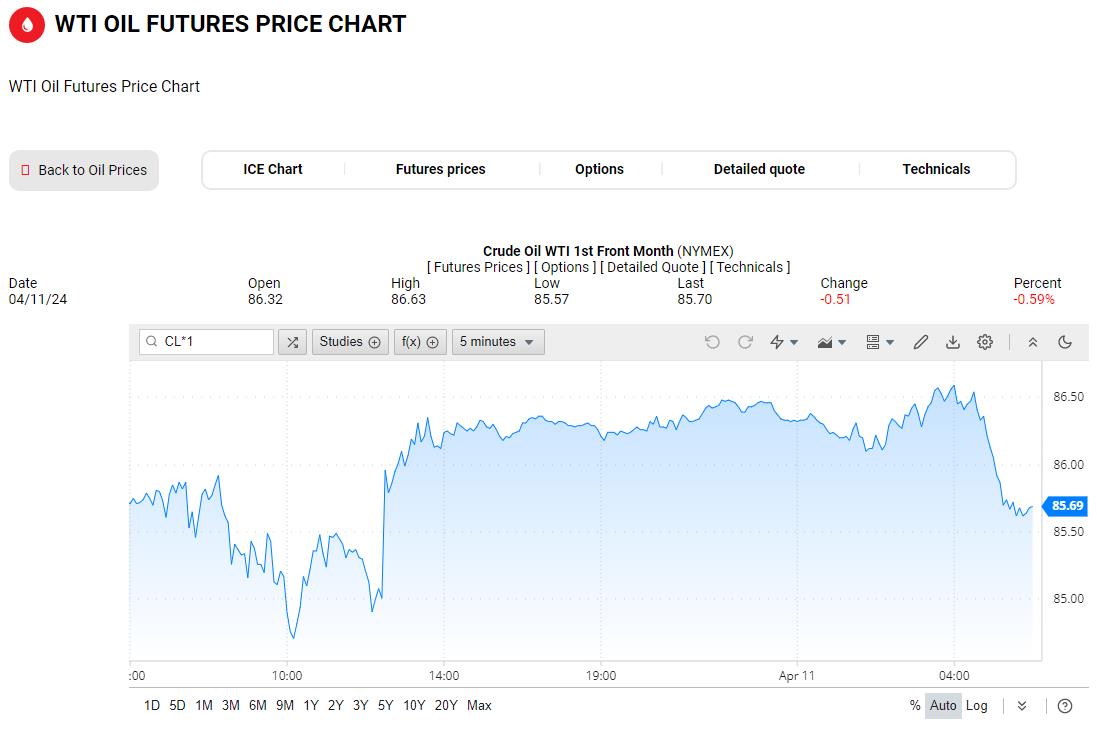Expand the chart type area-chart dropdown
The height and width of the screenshot is (729, 1097).
click(x=832, y=342)
